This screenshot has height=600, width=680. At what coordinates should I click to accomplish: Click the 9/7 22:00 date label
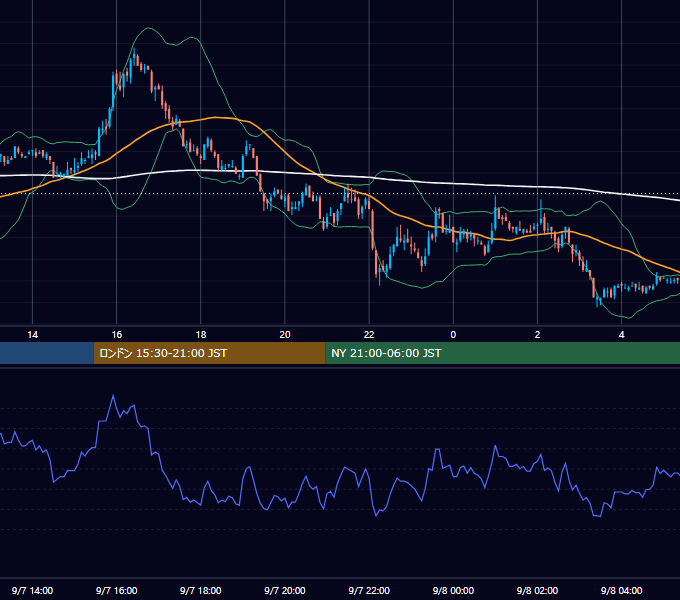pyautogui.click(x=369, y=590)
